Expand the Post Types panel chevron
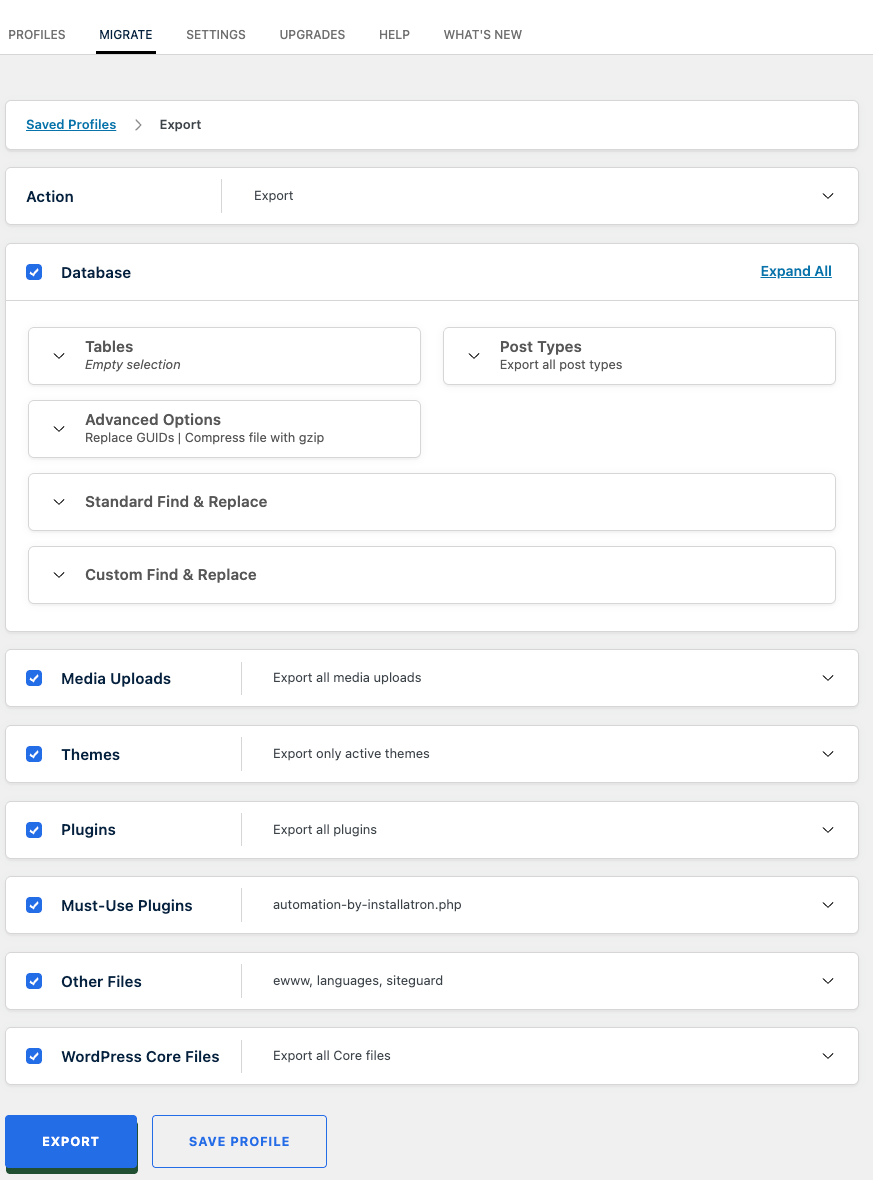 tap(474, 356)
